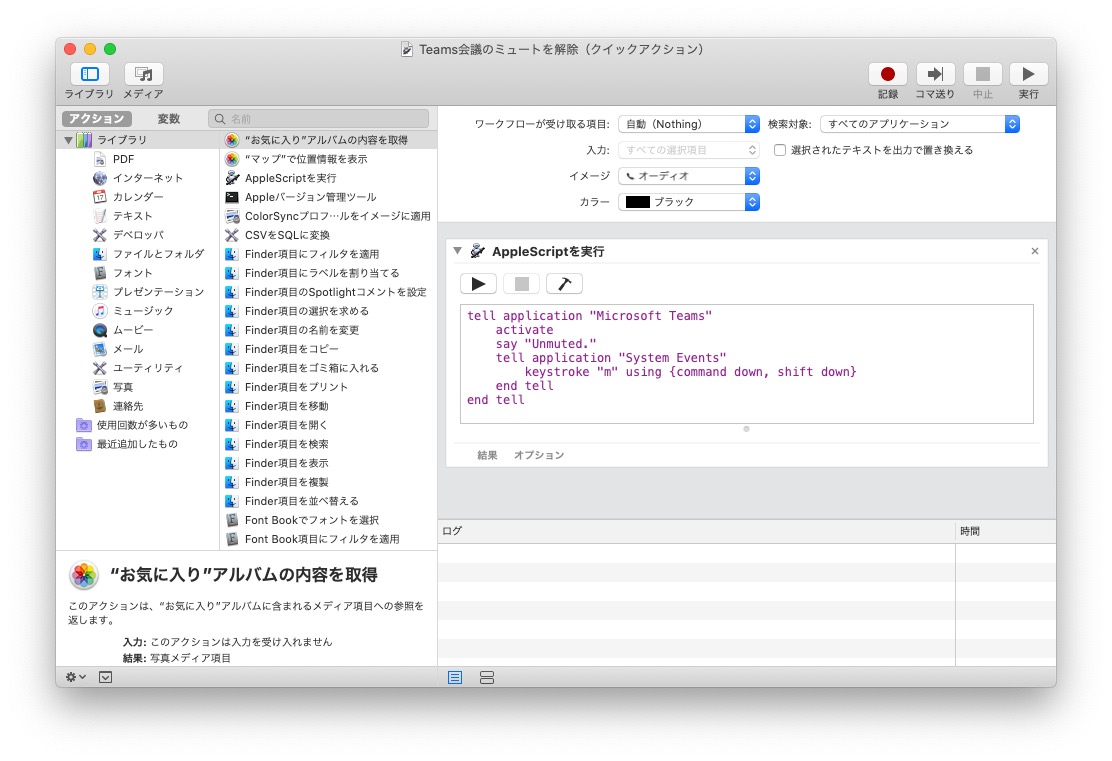Click the 中止 stop button in toolbar
The image size is (1112, 761).
coord(982,74)
